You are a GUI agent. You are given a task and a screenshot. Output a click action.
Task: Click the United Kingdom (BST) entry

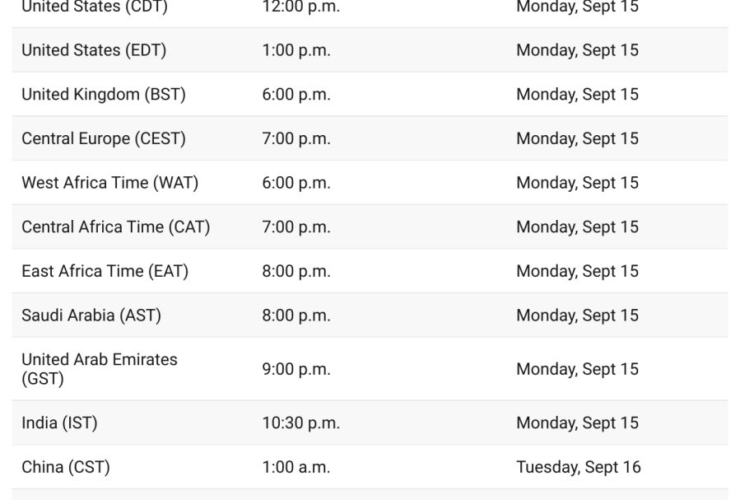tap(104, 94)
